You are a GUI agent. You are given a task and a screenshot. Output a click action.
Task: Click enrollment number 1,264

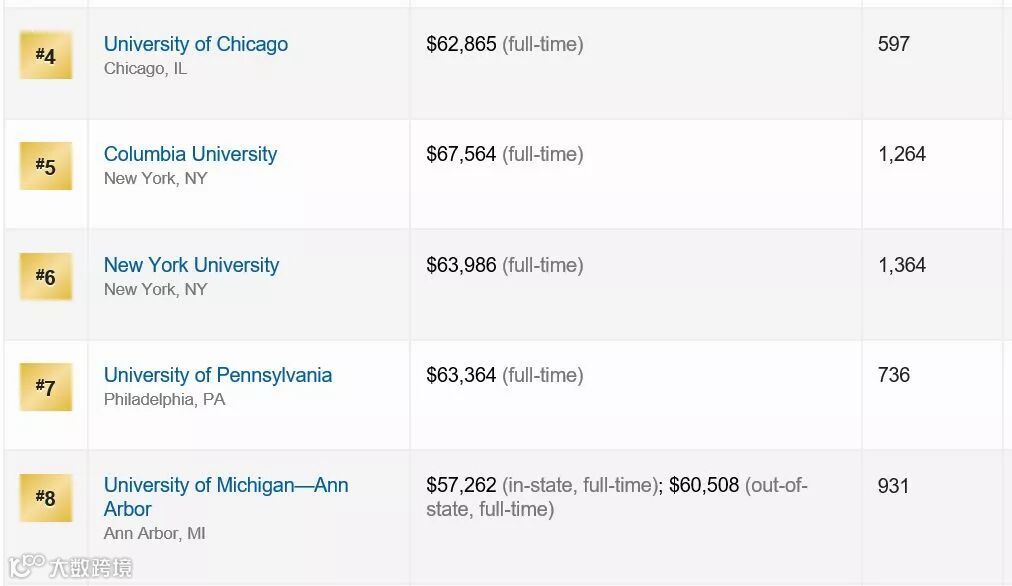coord(901,154)
